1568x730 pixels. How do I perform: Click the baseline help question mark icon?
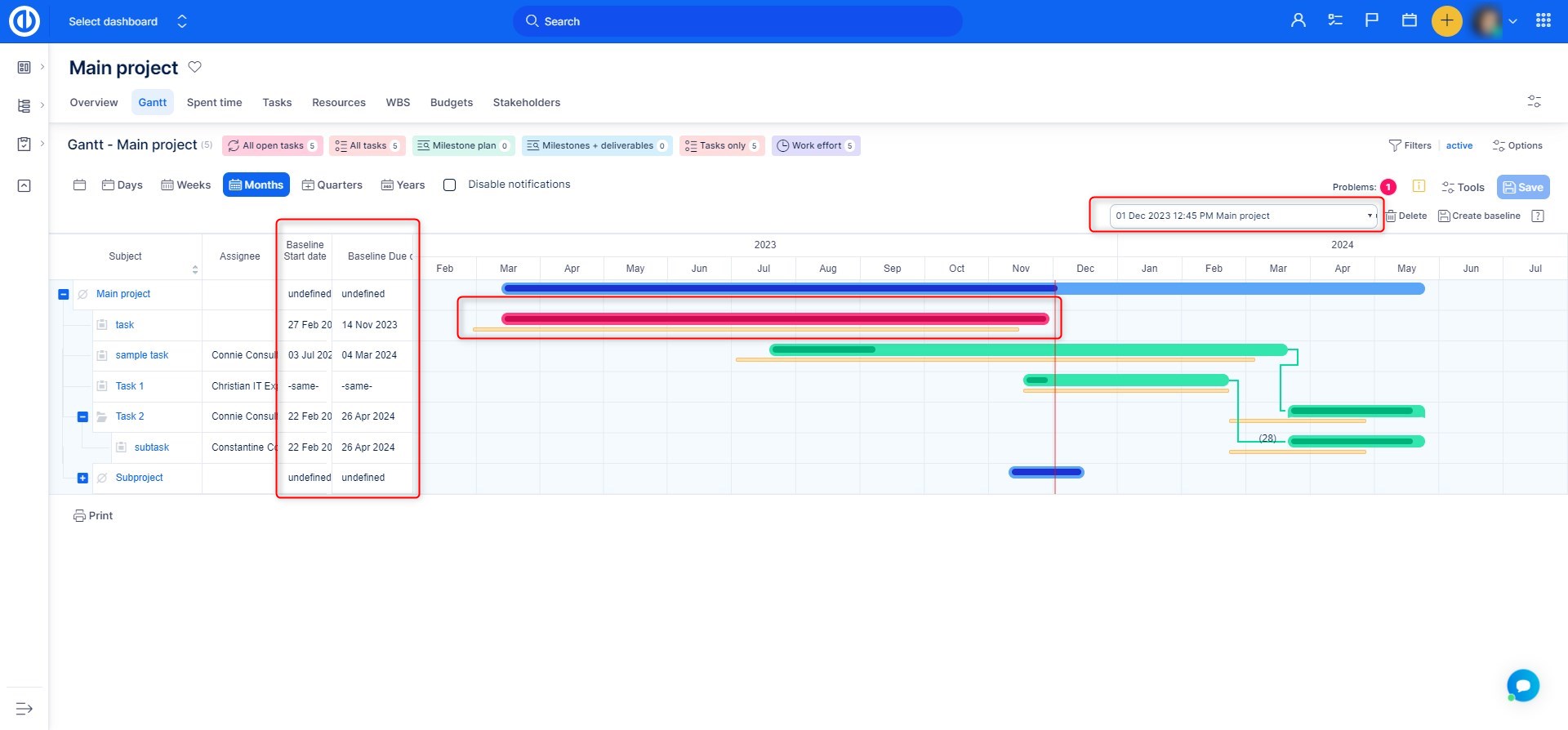point(1538,216)
